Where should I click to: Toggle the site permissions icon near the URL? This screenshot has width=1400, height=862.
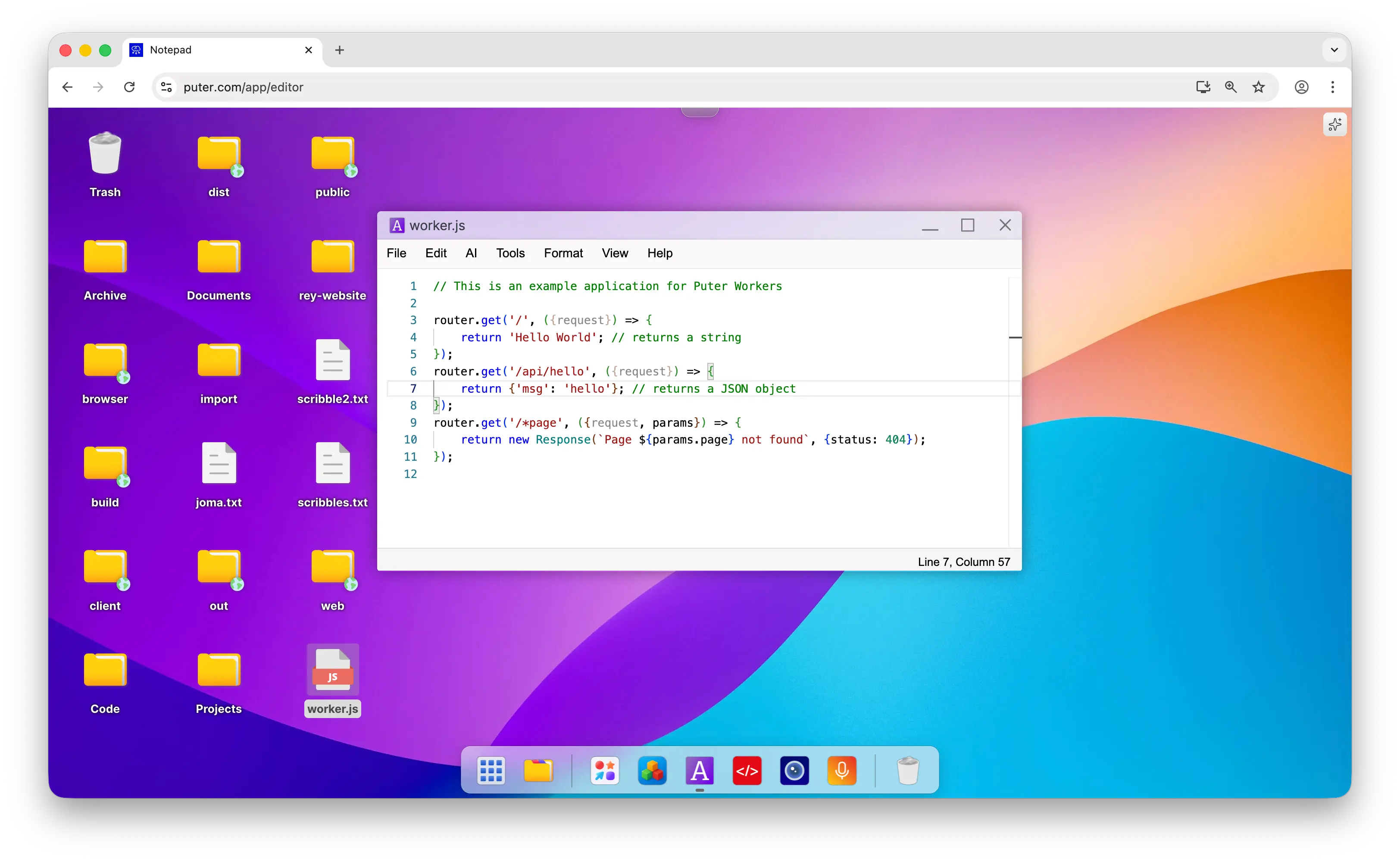point(166,87)
